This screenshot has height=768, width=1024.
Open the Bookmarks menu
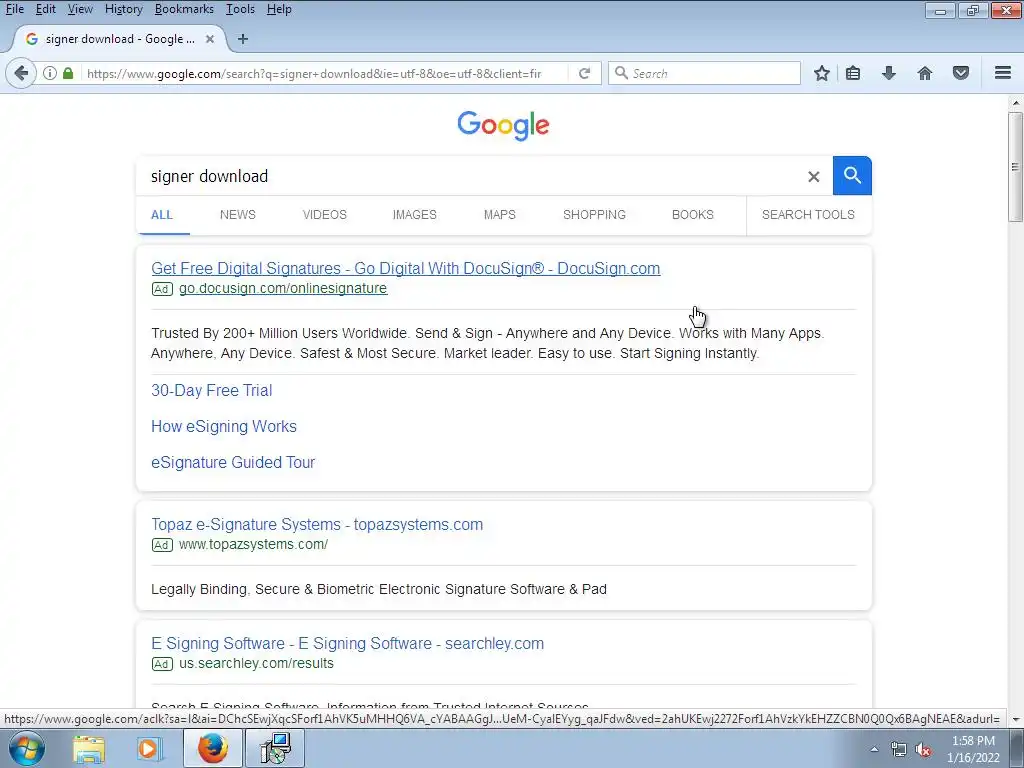[184, 9]
